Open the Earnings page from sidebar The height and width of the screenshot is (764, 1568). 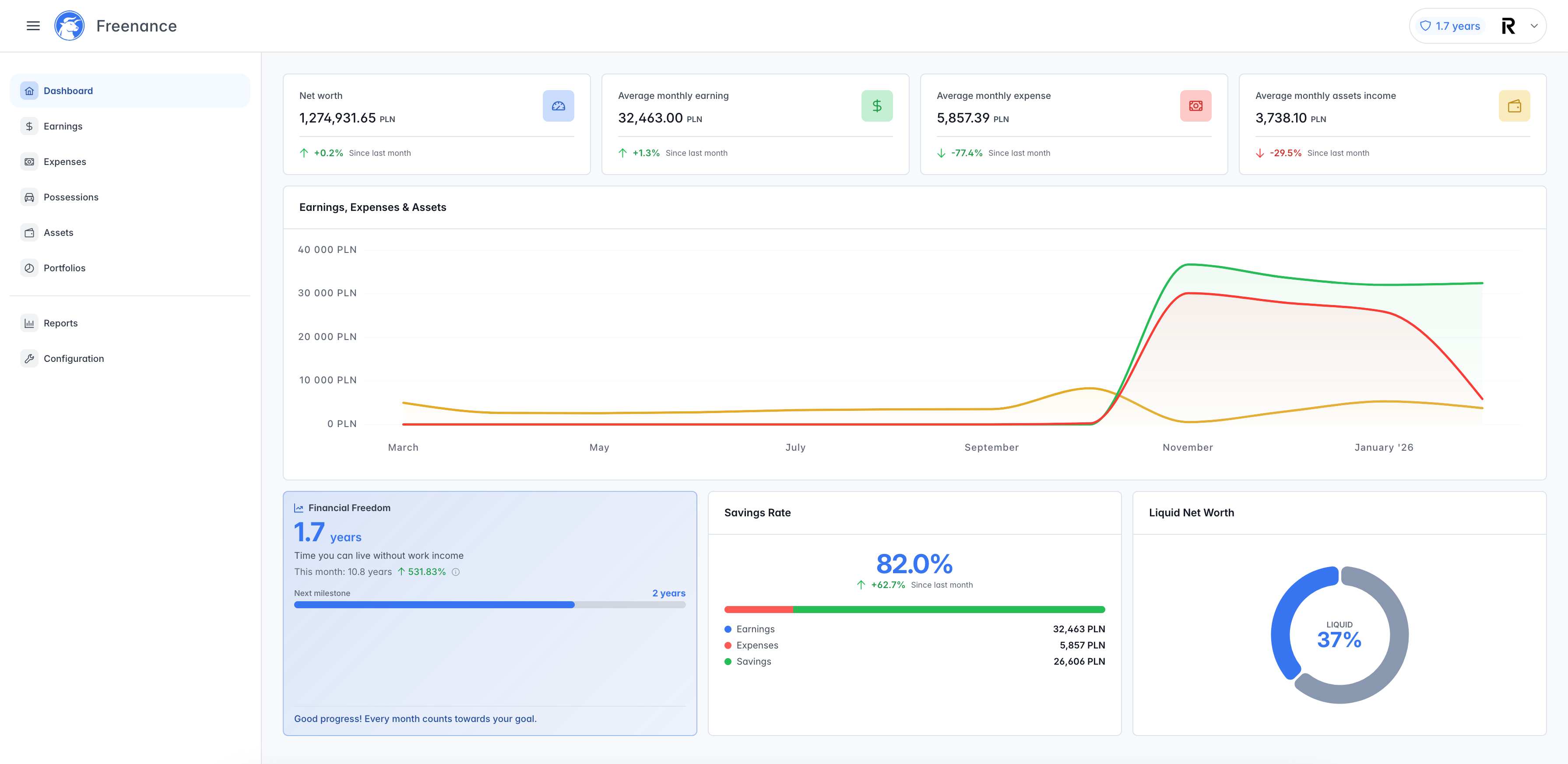(x=63, y=126)
